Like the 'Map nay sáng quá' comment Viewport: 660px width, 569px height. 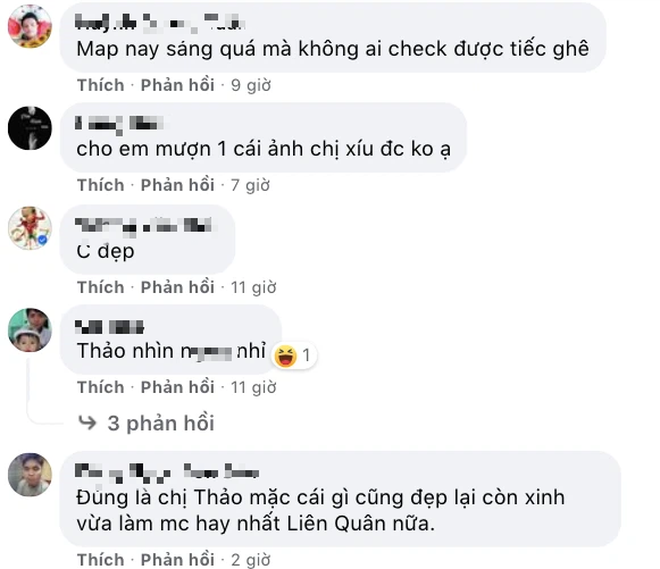(101, 85)
